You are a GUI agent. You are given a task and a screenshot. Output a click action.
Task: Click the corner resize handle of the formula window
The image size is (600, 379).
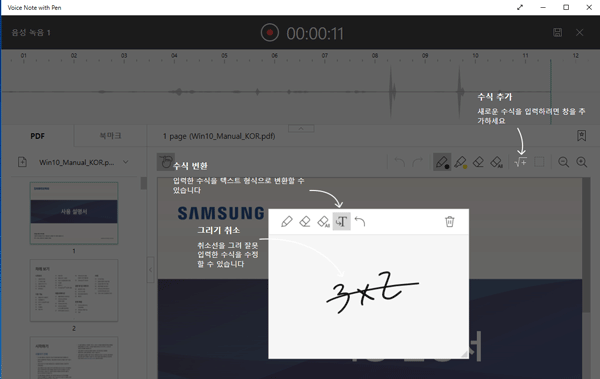coord(464,354)
